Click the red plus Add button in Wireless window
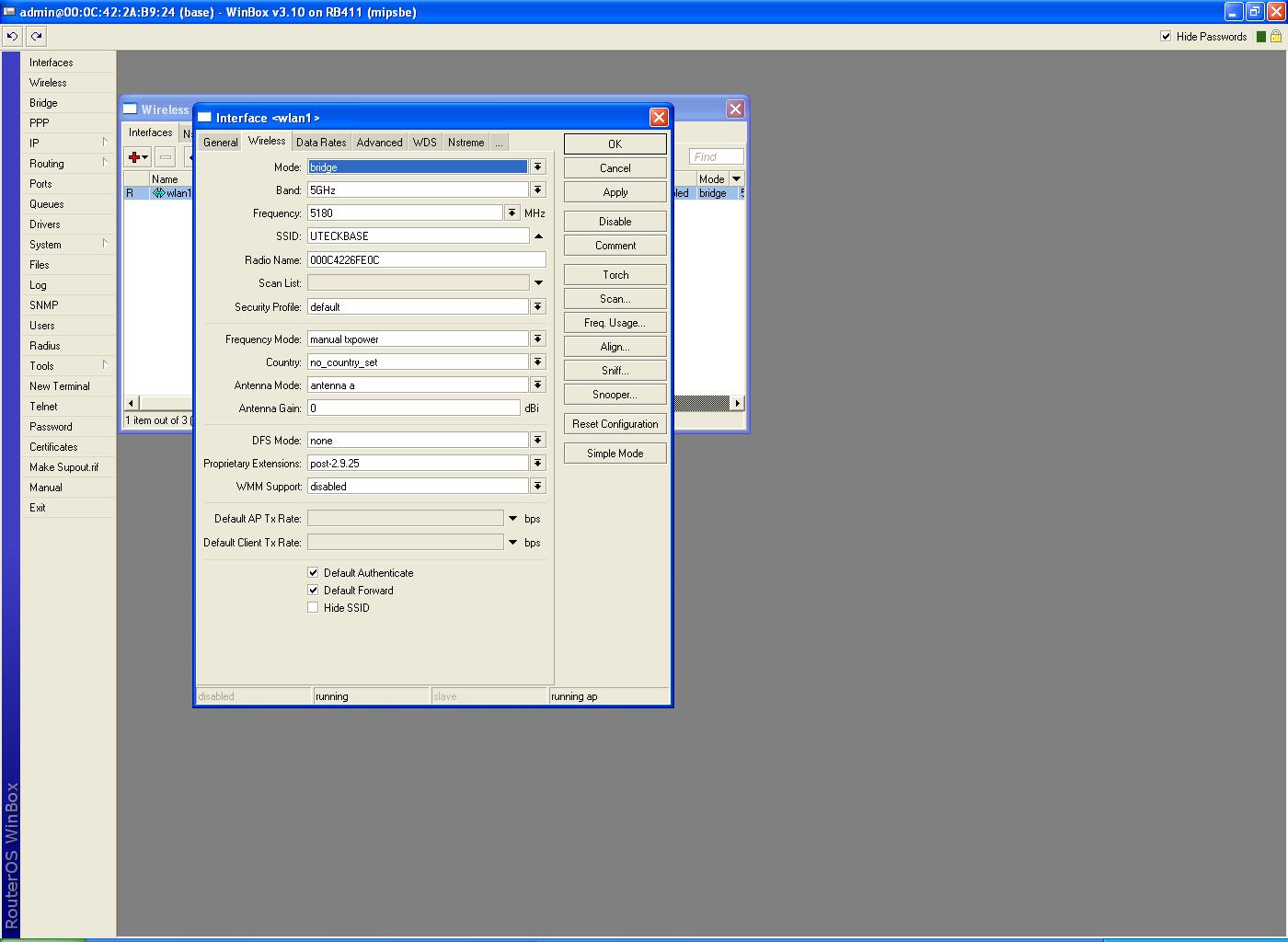 pos(138,157)
